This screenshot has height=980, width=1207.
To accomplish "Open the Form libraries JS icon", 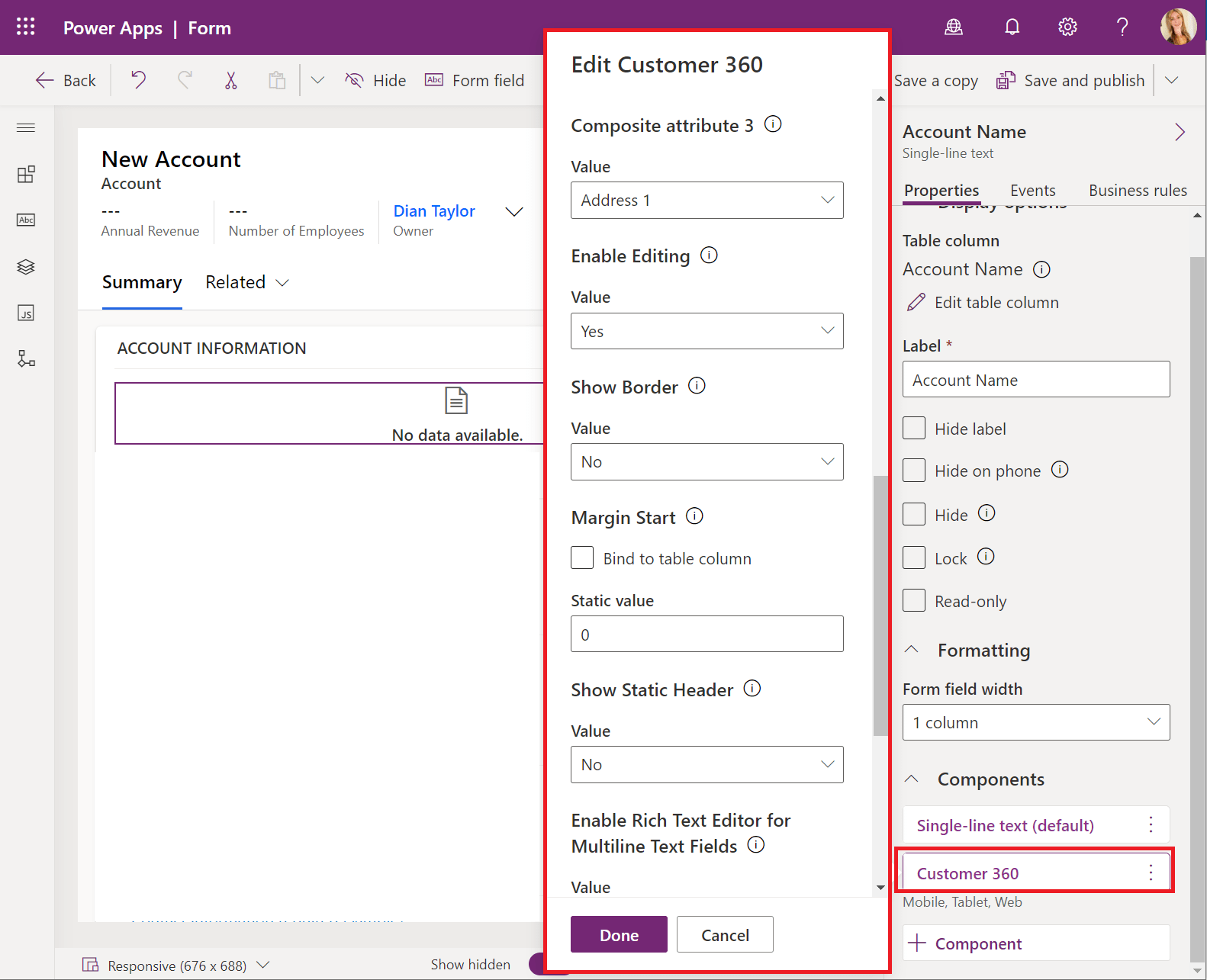I will (26, 313).
